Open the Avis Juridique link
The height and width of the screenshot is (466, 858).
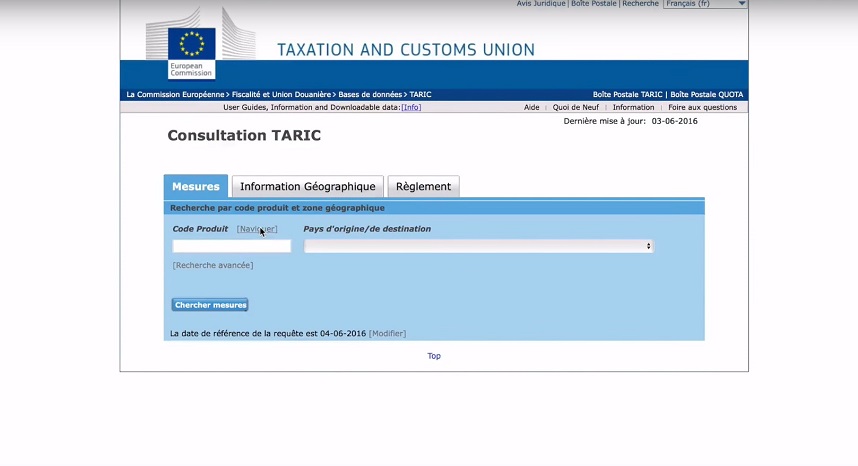pyautogui.click(x=541, y=4)
